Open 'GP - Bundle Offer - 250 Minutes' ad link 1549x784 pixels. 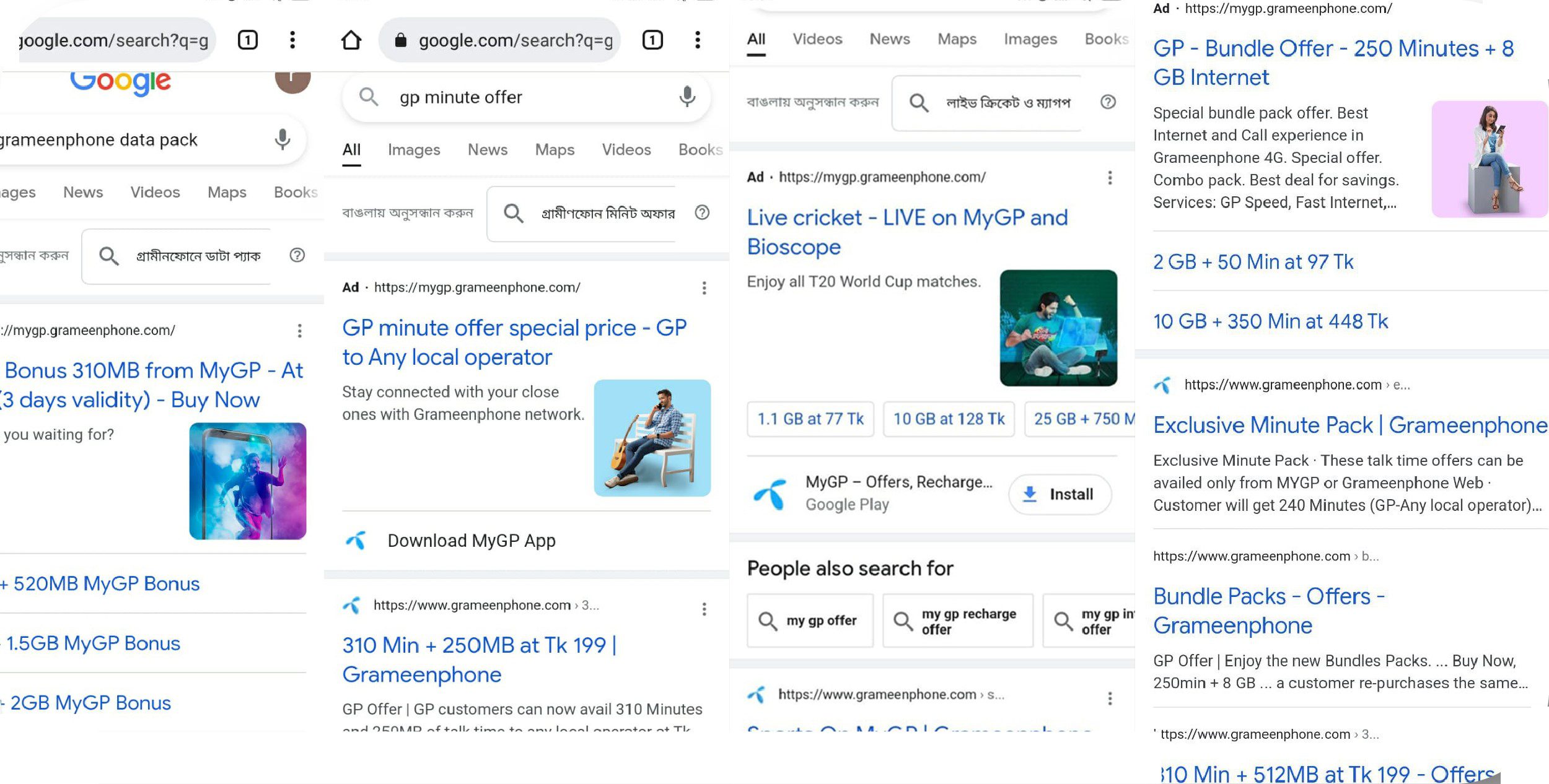click(x=1333, y=63)
